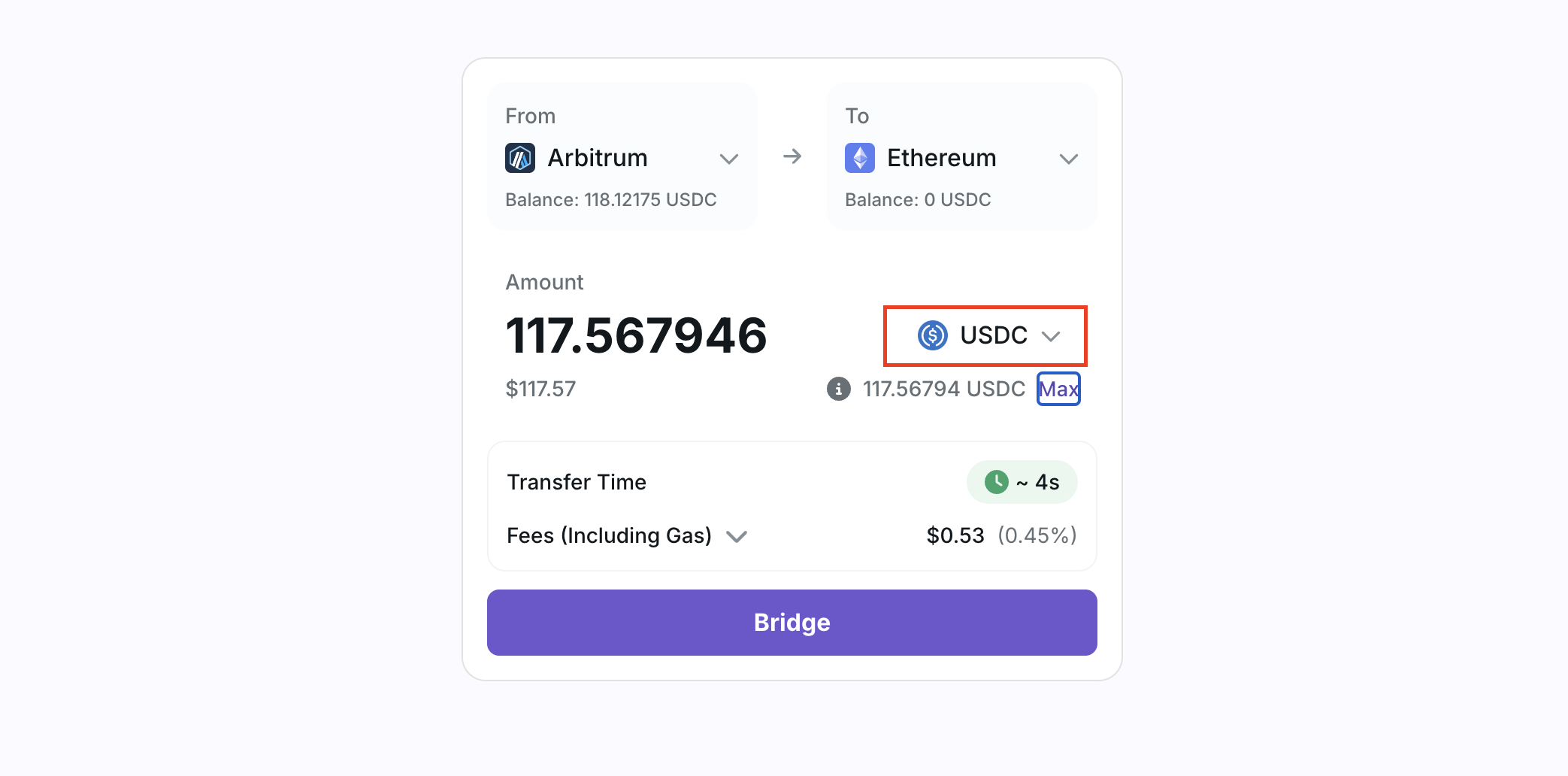Expand the Fees (Including Gas) details
Image resolution: width=1568 pixels, height=776 pixels.
737,536
